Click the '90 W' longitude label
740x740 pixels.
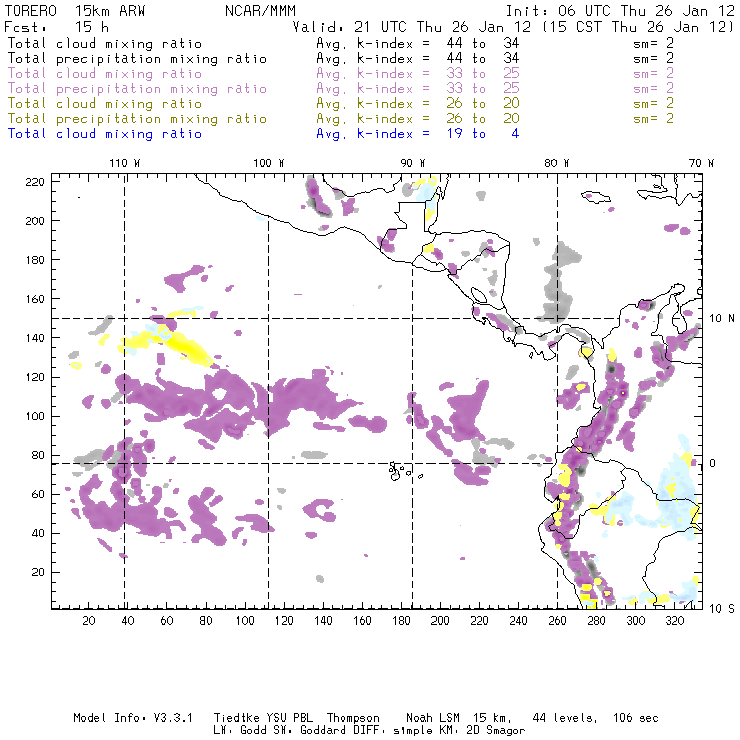coord(412,163)
